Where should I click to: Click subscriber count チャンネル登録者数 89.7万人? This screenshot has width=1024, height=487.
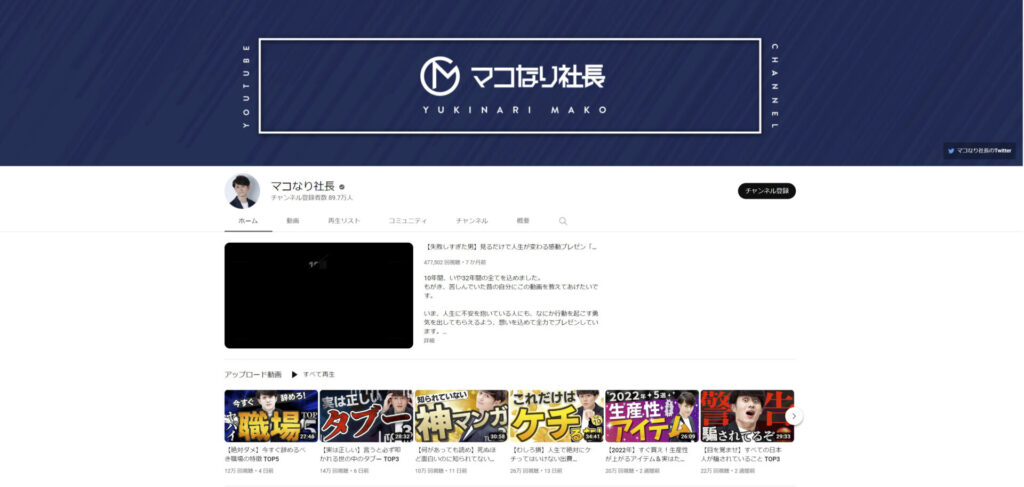click(312, 198)
